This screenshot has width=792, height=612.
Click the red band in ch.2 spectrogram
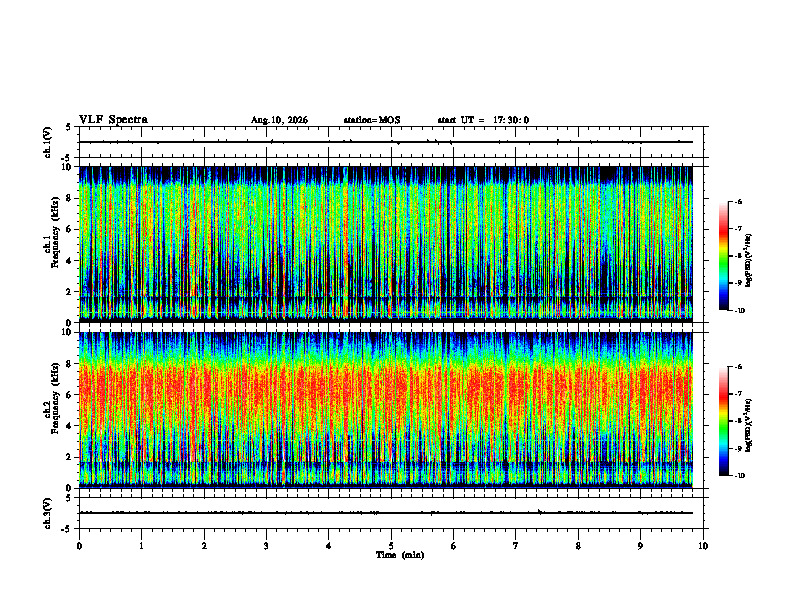(x=386, y=391)
